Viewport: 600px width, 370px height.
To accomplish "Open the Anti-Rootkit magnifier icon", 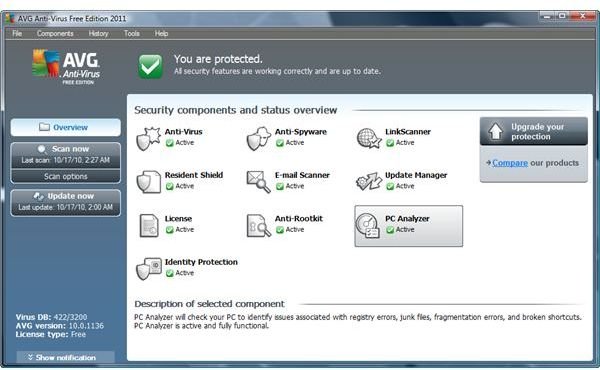I will [259, 225].
